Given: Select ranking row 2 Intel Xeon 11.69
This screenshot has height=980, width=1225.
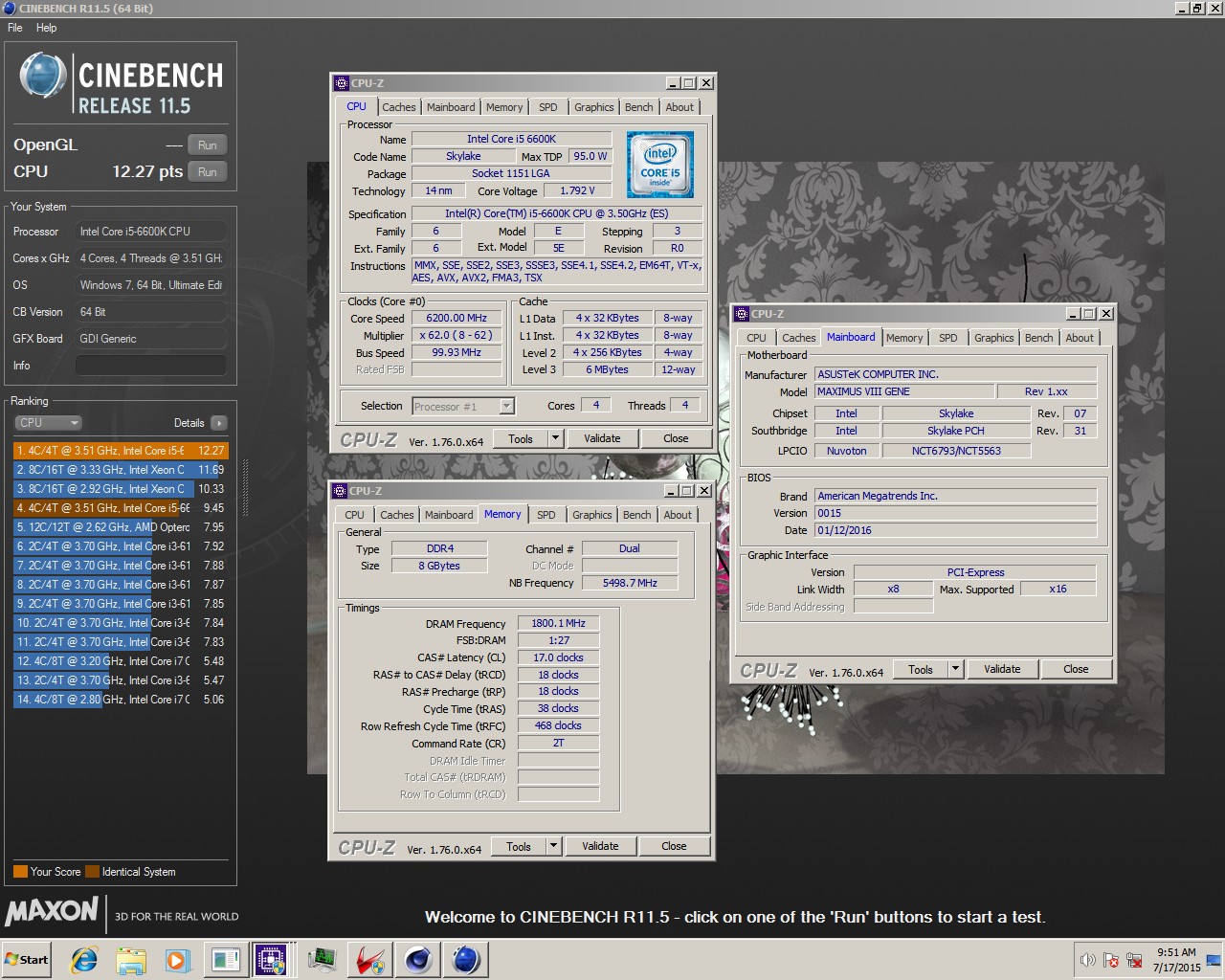Looking at the screenshot, I should [121, 470].
